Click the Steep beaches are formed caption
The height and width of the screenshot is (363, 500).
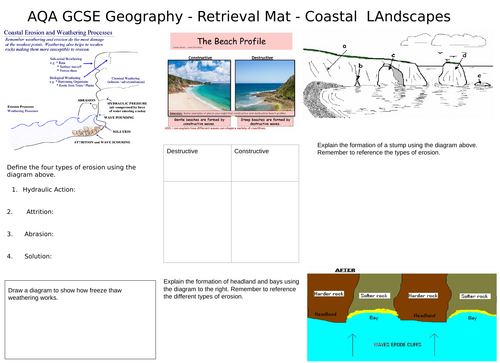[x=265, y=121]
